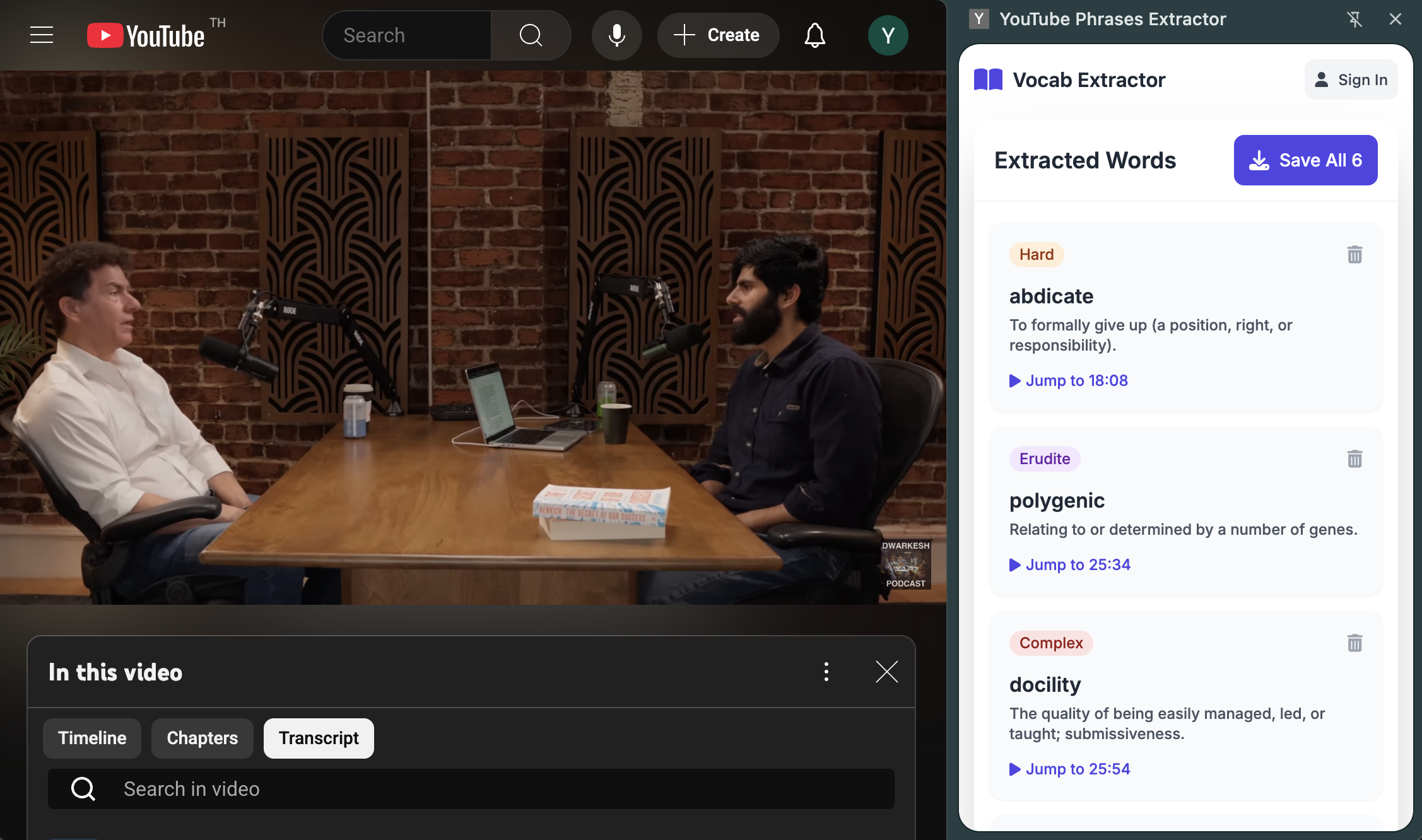Save All 6 extracted words

coord(1305,160)
